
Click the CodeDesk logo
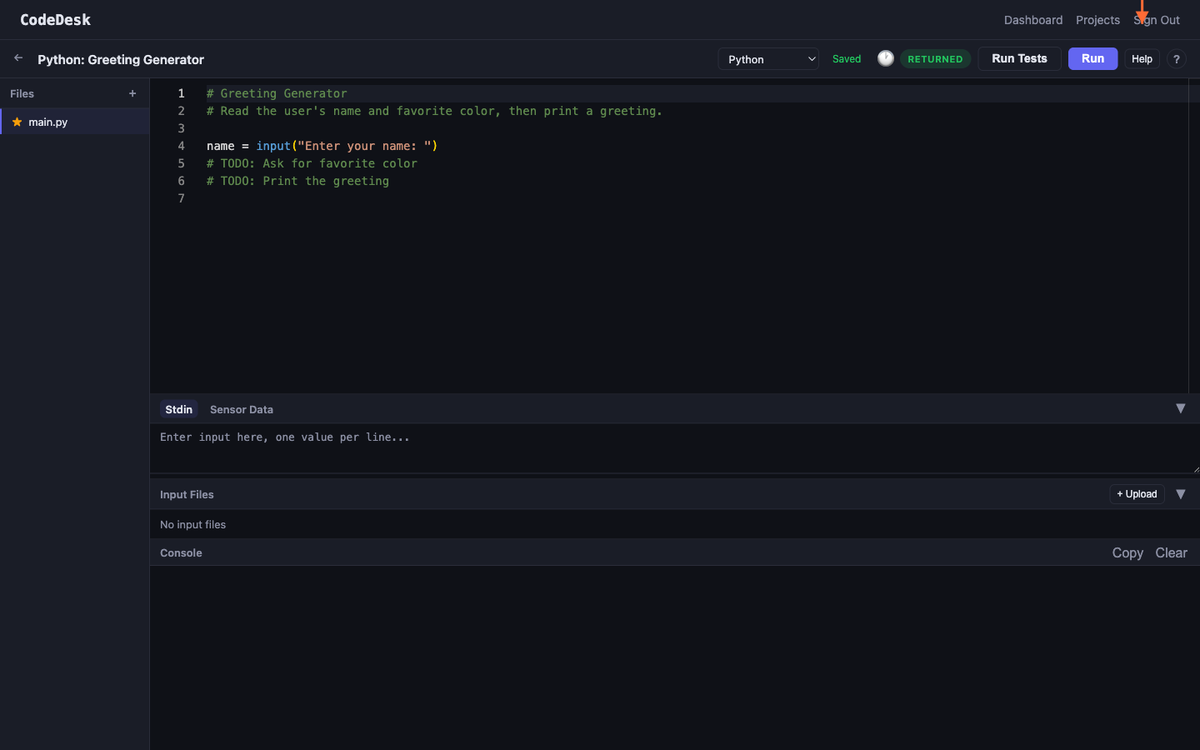coord(55,20)
